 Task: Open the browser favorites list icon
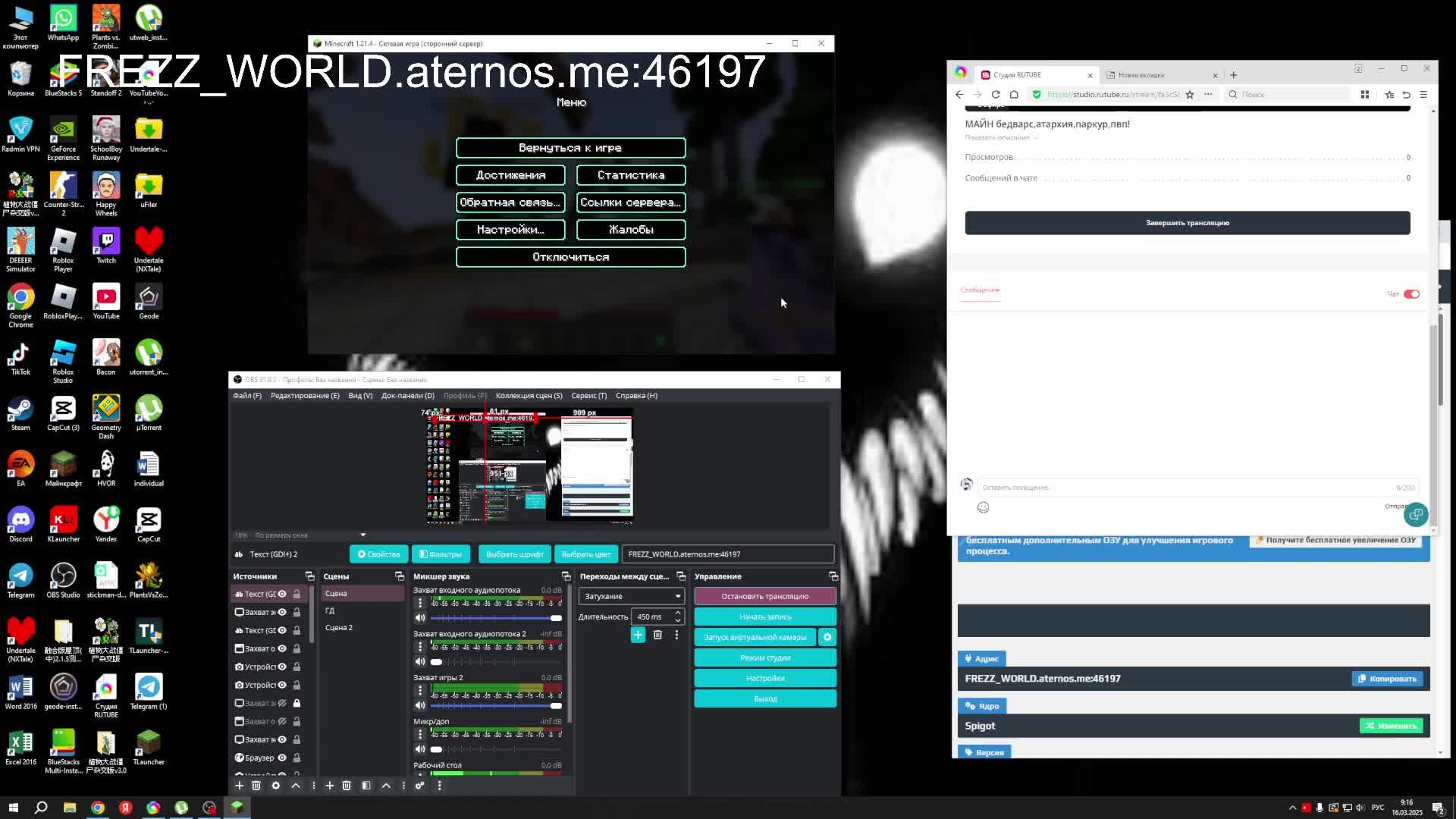coord(1389,95)
